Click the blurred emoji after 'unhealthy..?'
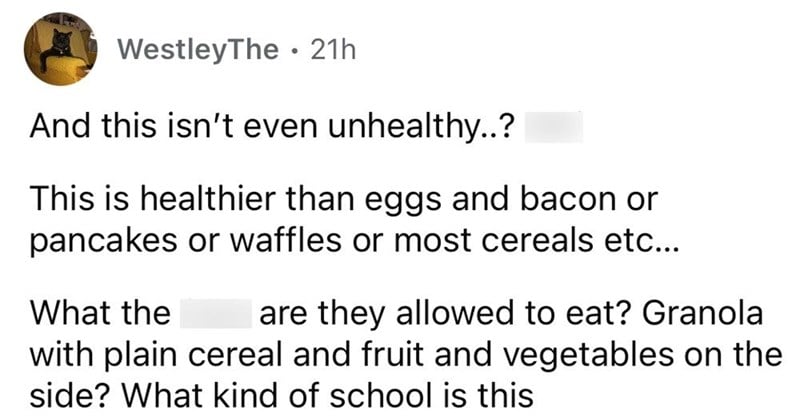 click(554, 127)
